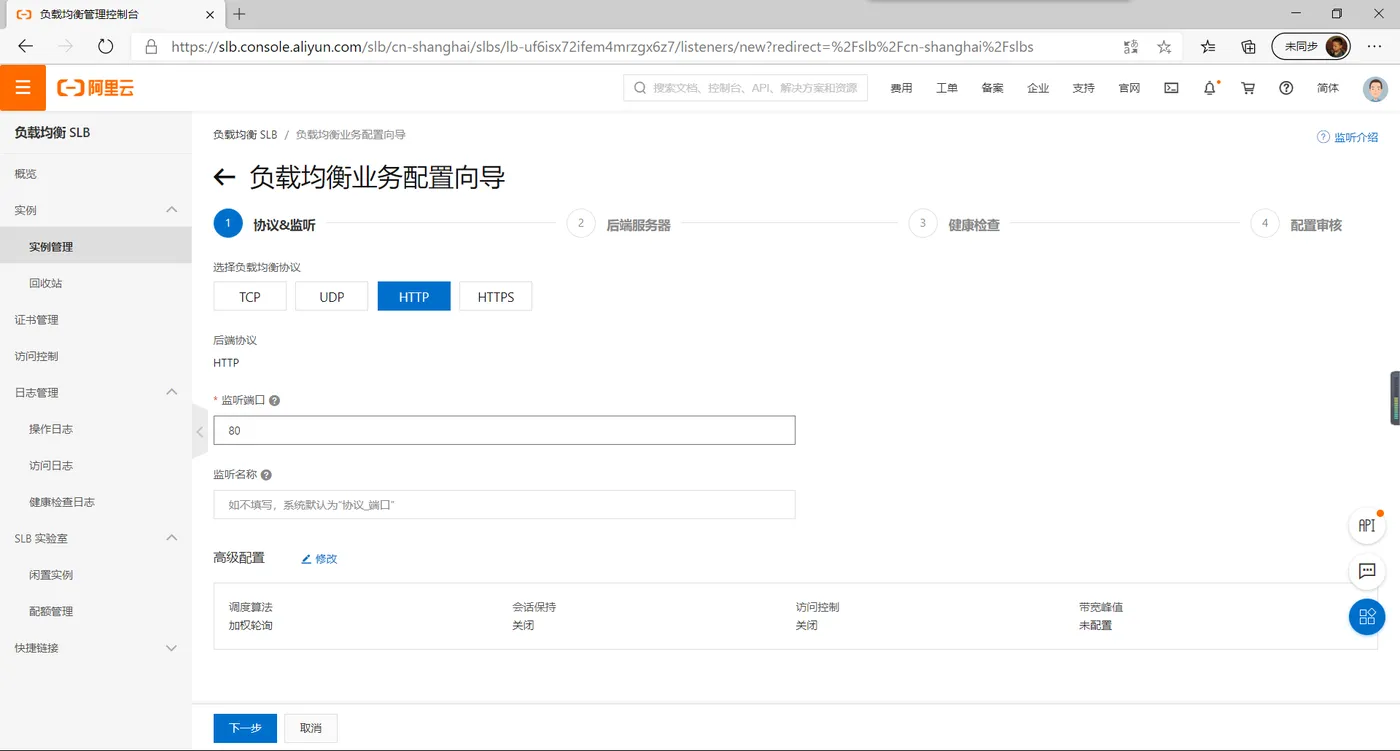Open the notification bell
The height and width of the screenshot is (751, 1400).
[x=1210, y=88]
